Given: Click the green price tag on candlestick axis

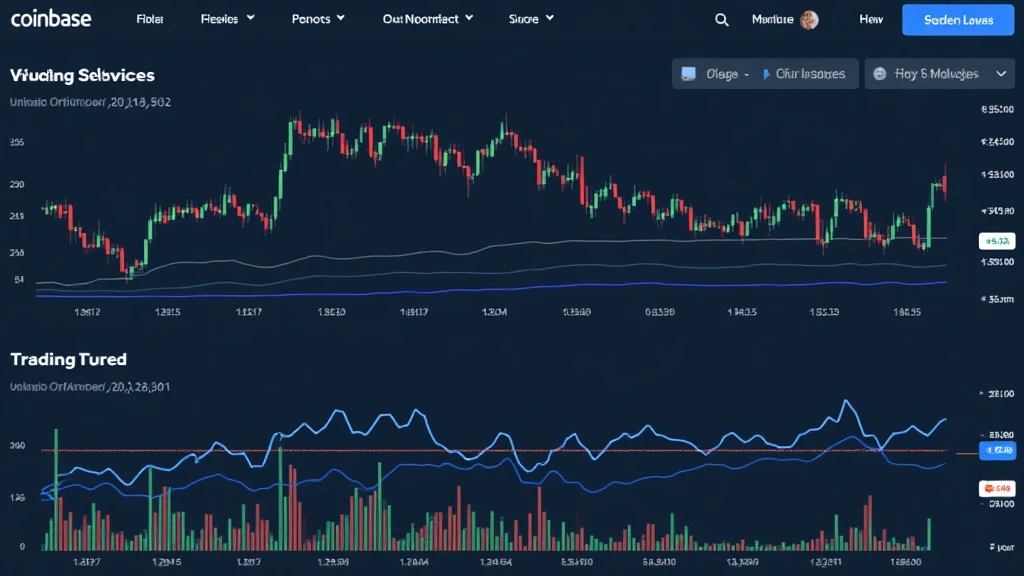Looking at the screenshot, I should (995, 241).
